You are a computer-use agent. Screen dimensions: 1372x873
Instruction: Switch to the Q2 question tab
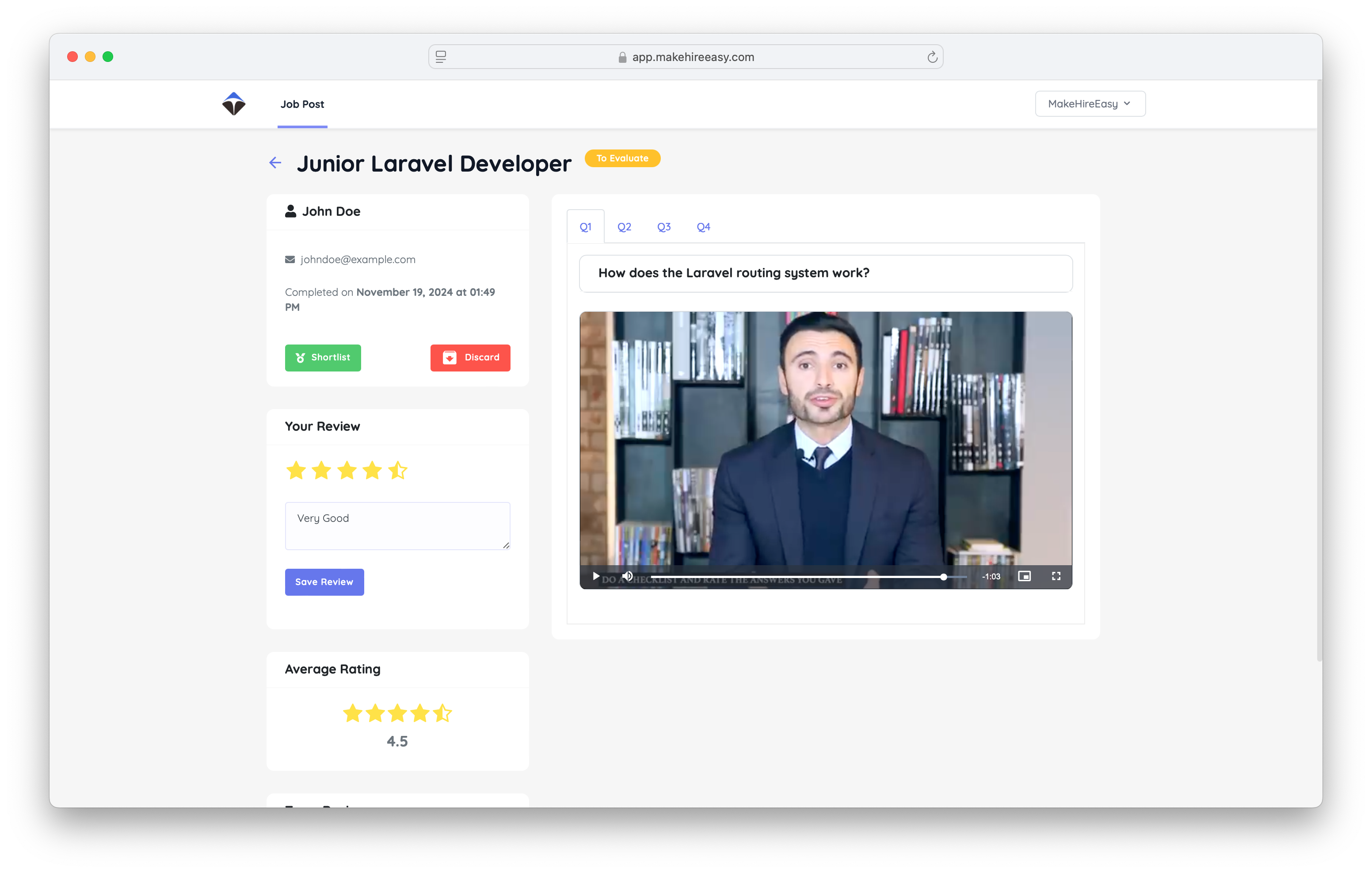[624, 227]
